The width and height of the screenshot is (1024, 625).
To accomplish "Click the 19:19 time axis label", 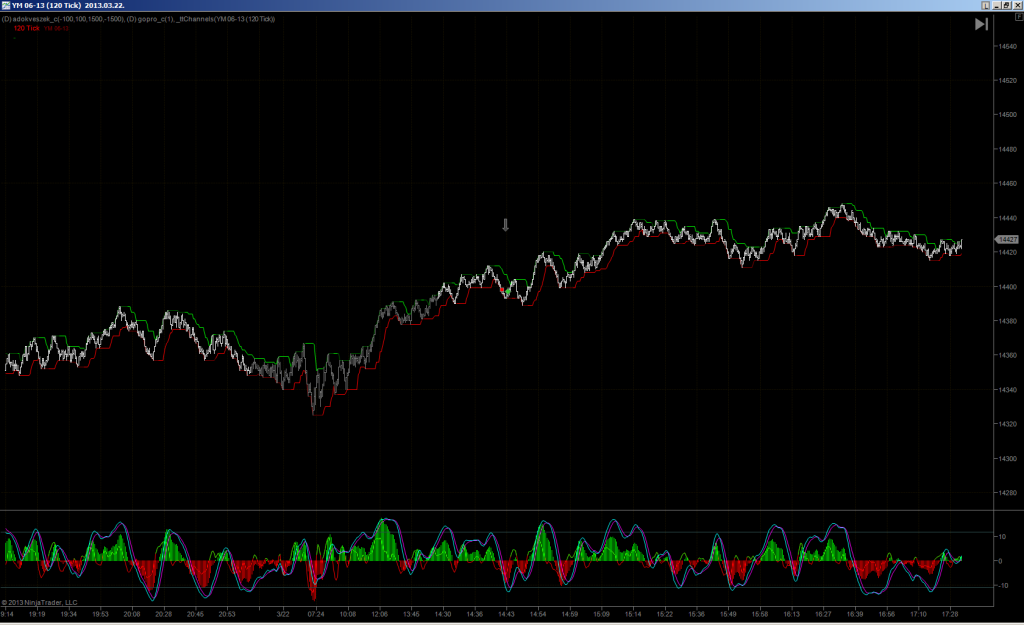I will pos(37,614).
